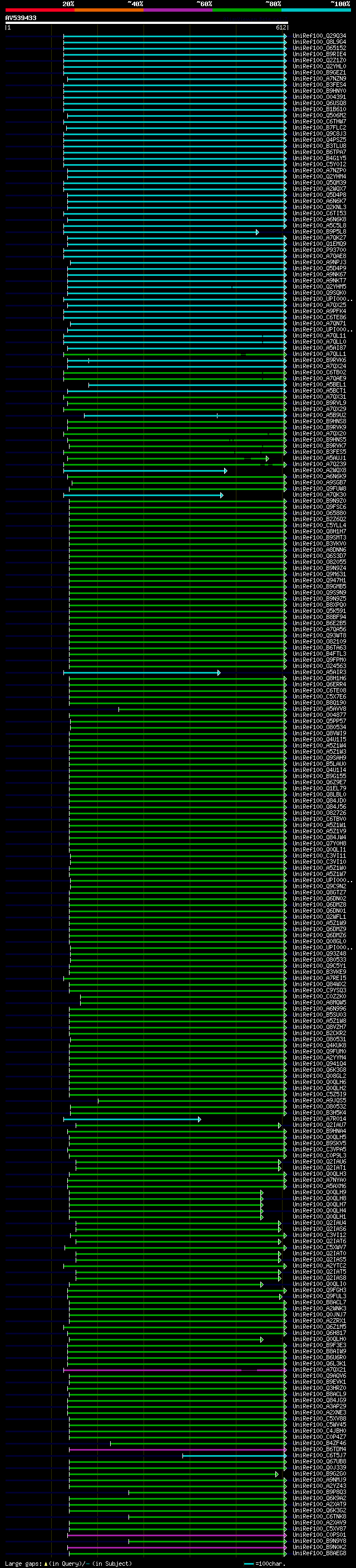The height and width of the screenshot is (1568, 356).
Task: Open the UniRef100_A5AUJ1 entry
Action: 319,458
